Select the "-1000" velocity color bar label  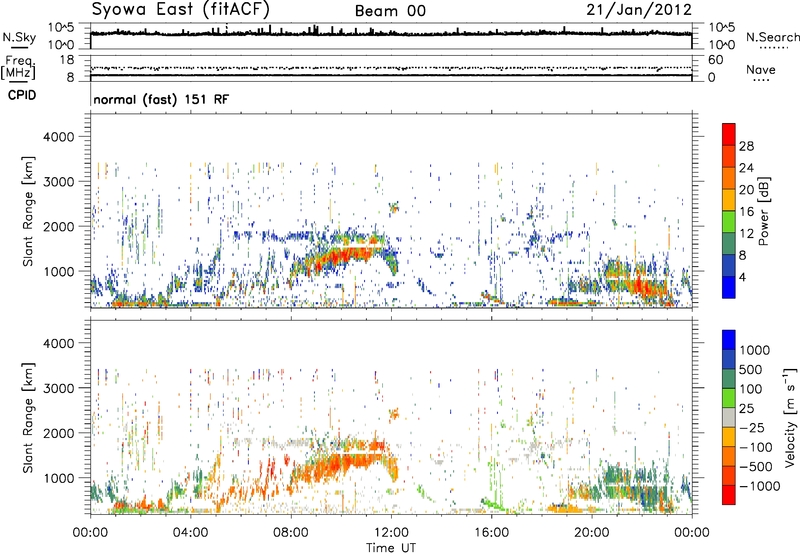tap(760, 486)
